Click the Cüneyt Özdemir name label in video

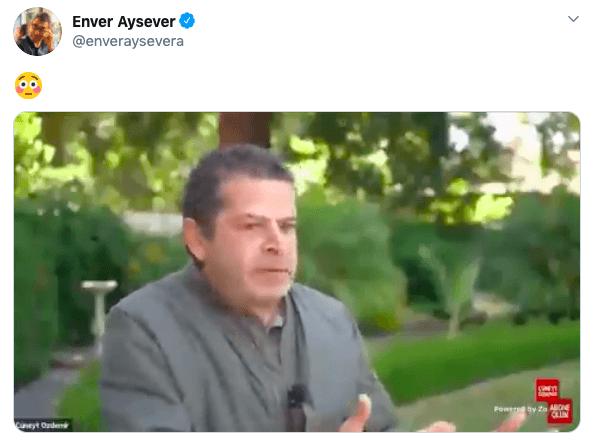click(42, 425)
